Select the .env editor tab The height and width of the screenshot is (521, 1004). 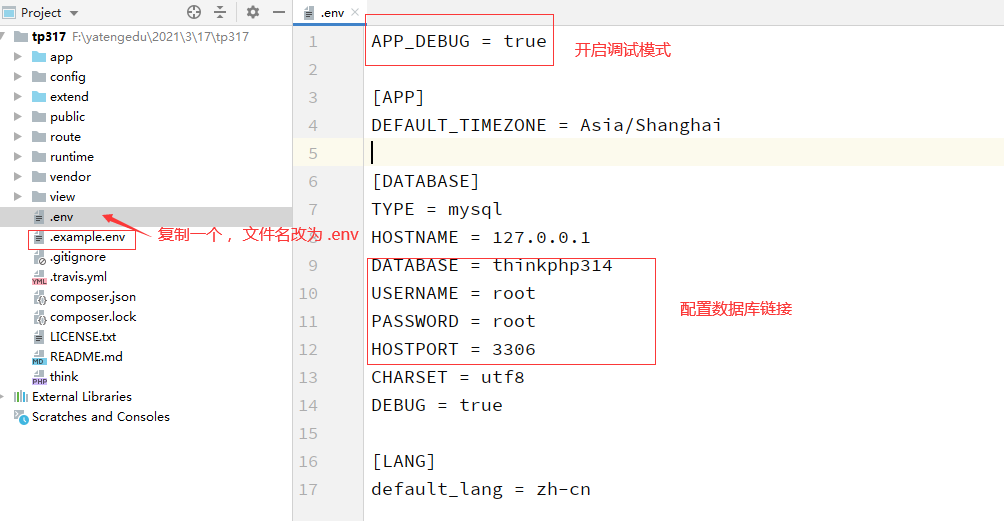(330, 13)
